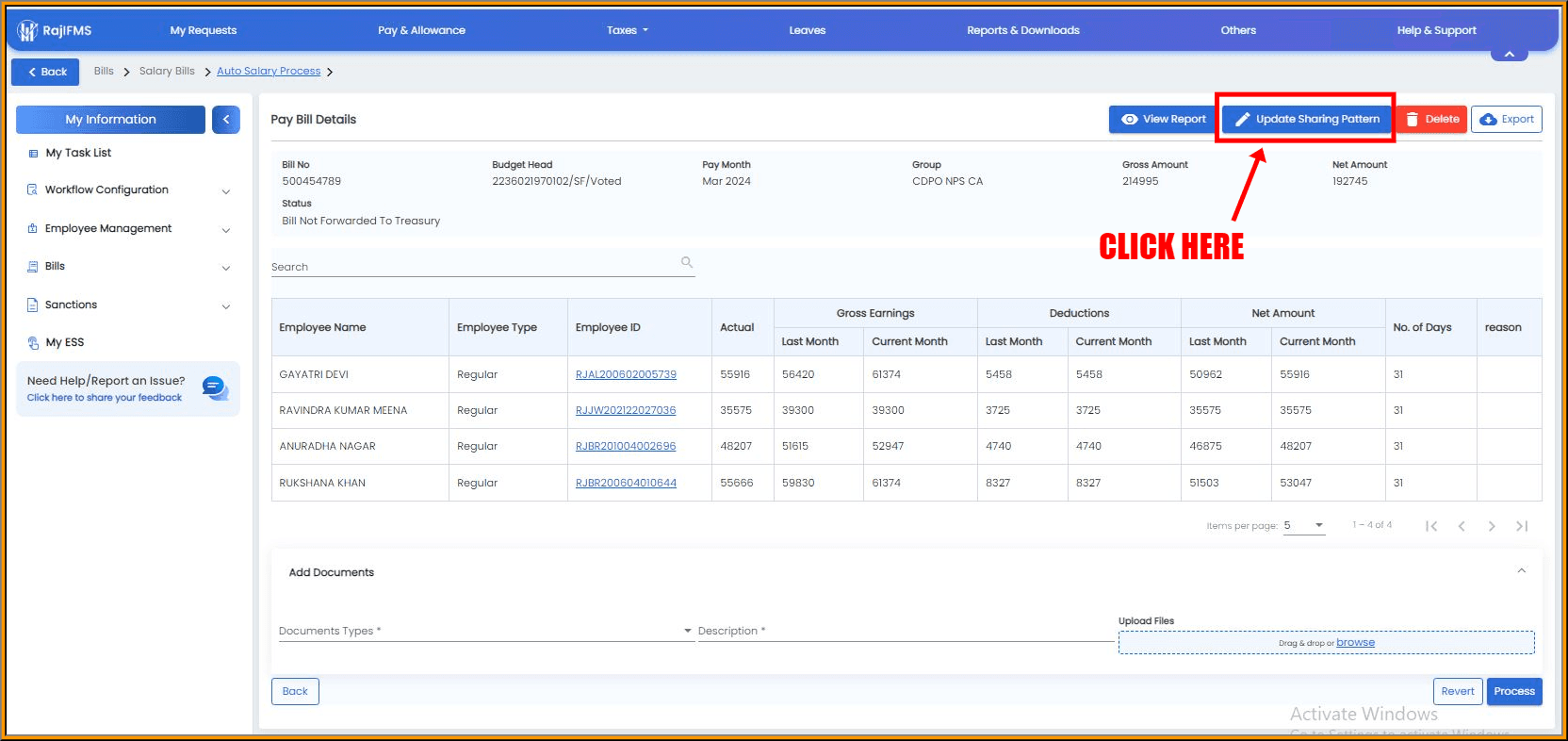Image resolution: width=1568 pixels, height=741 pixels.
Task: Open the Taxes dropdown menu
Action: tap(628, 30)
